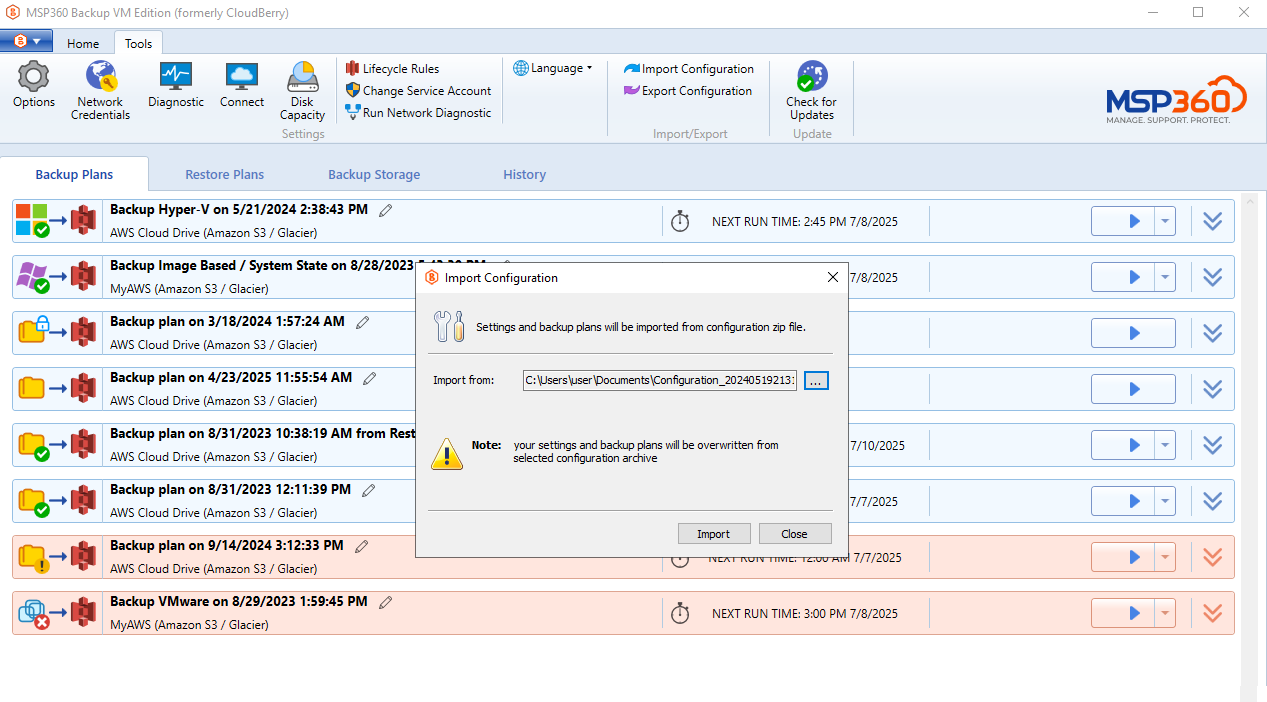Expand the 9/14/2024 backup plan details
The width and height of the screenshot is (1267, 702).
pos(1213,557)
